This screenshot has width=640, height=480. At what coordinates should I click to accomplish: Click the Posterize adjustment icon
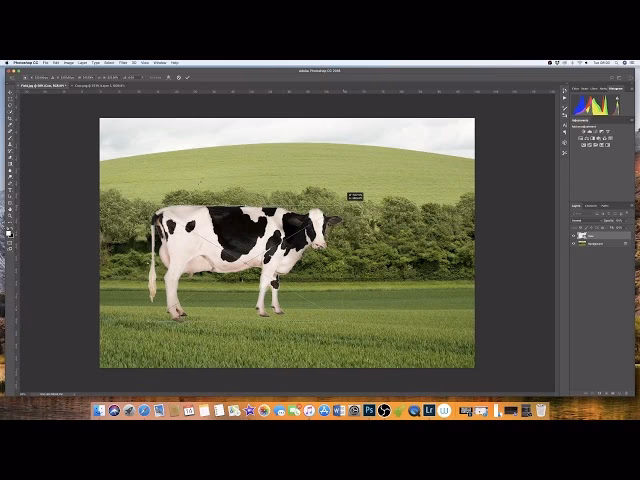pyautogui.click(x=589, y=145)
